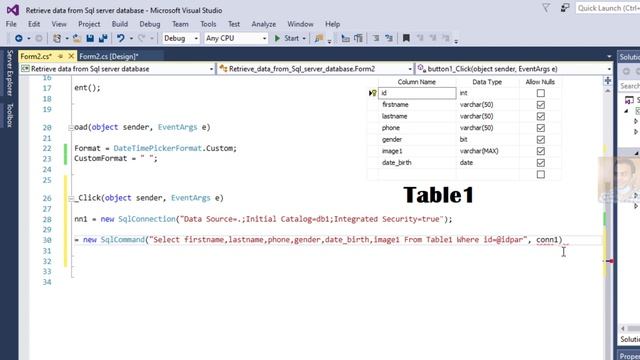
Task: Click the id column name cell
Action: [417, 93]
